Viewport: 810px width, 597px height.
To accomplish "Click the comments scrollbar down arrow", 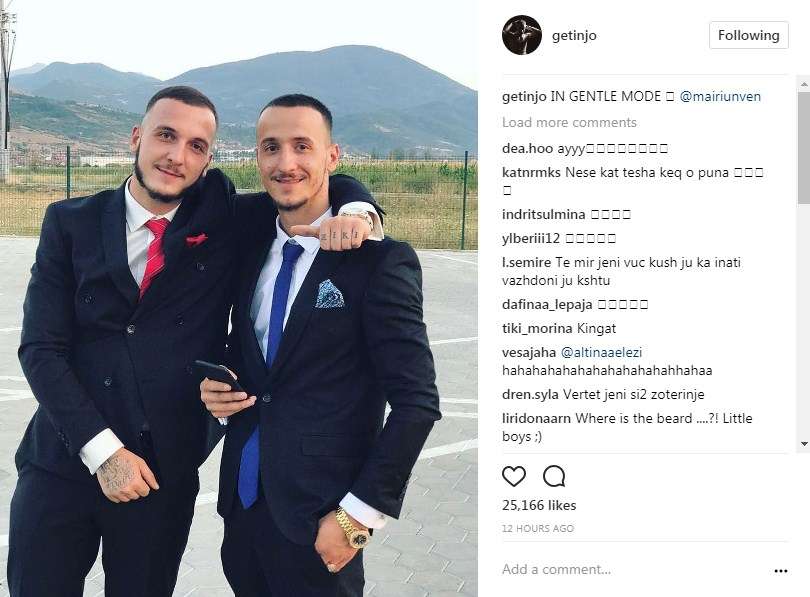I will coord(804,444).
